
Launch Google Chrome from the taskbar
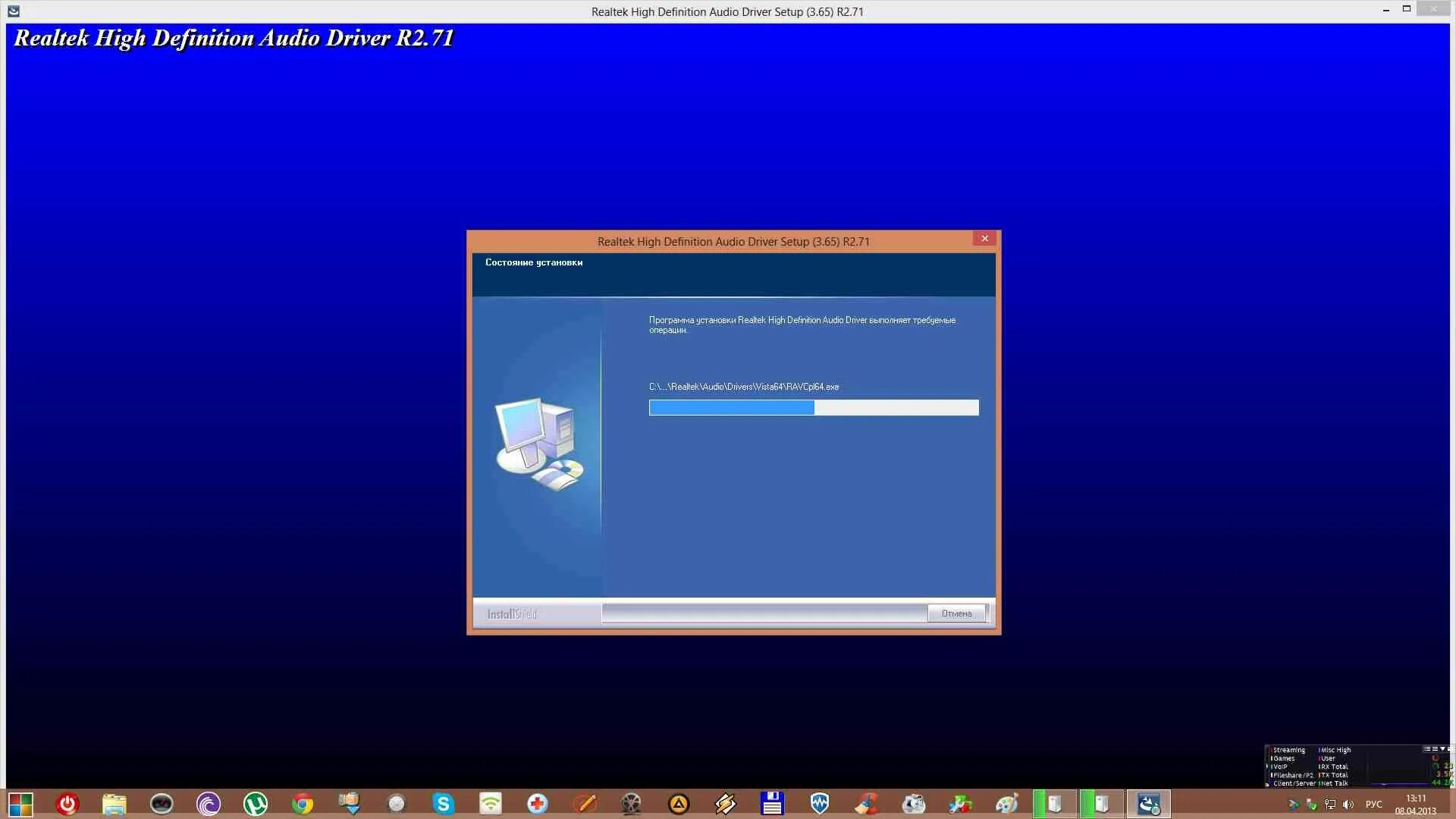coord(303,804)
